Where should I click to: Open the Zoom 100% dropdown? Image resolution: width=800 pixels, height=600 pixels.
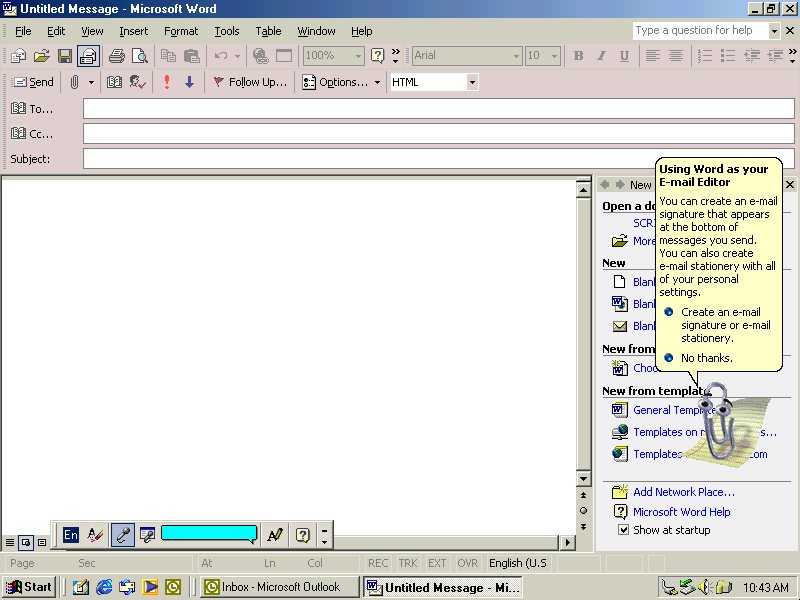click(359, 56)
